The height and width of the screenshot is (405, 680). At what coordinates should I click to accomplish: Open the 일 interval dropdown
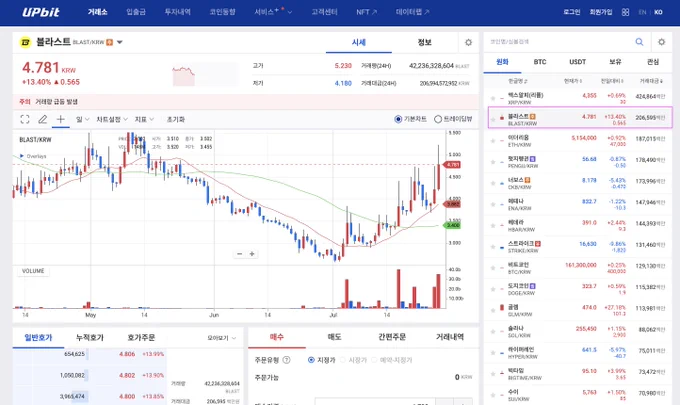(82, 119)
